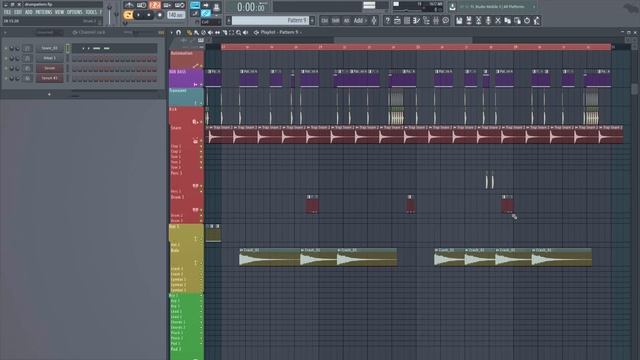Image resolution: width=640 pixels, height=360 pixels.
Task: Toggle the playlist magnet snap icon
Action: tap(178, 32)
